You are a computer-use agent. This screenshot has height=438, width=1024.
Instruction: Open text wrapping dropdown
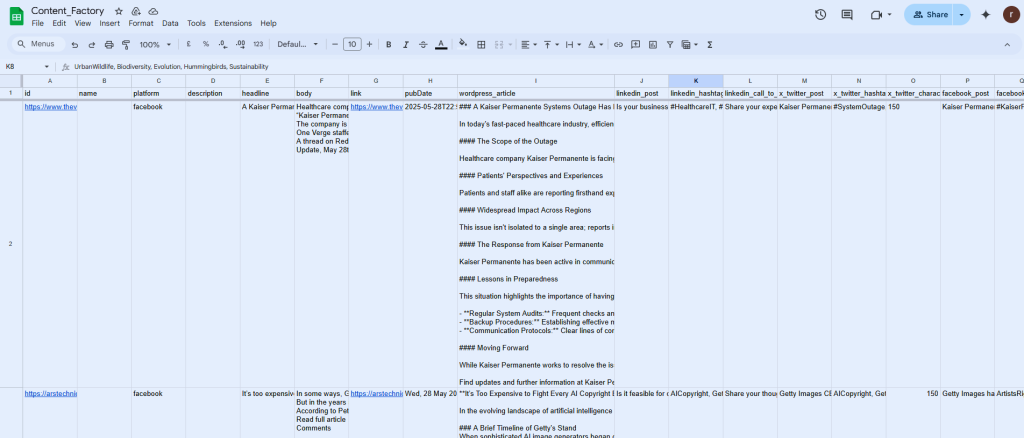(573, 44)
